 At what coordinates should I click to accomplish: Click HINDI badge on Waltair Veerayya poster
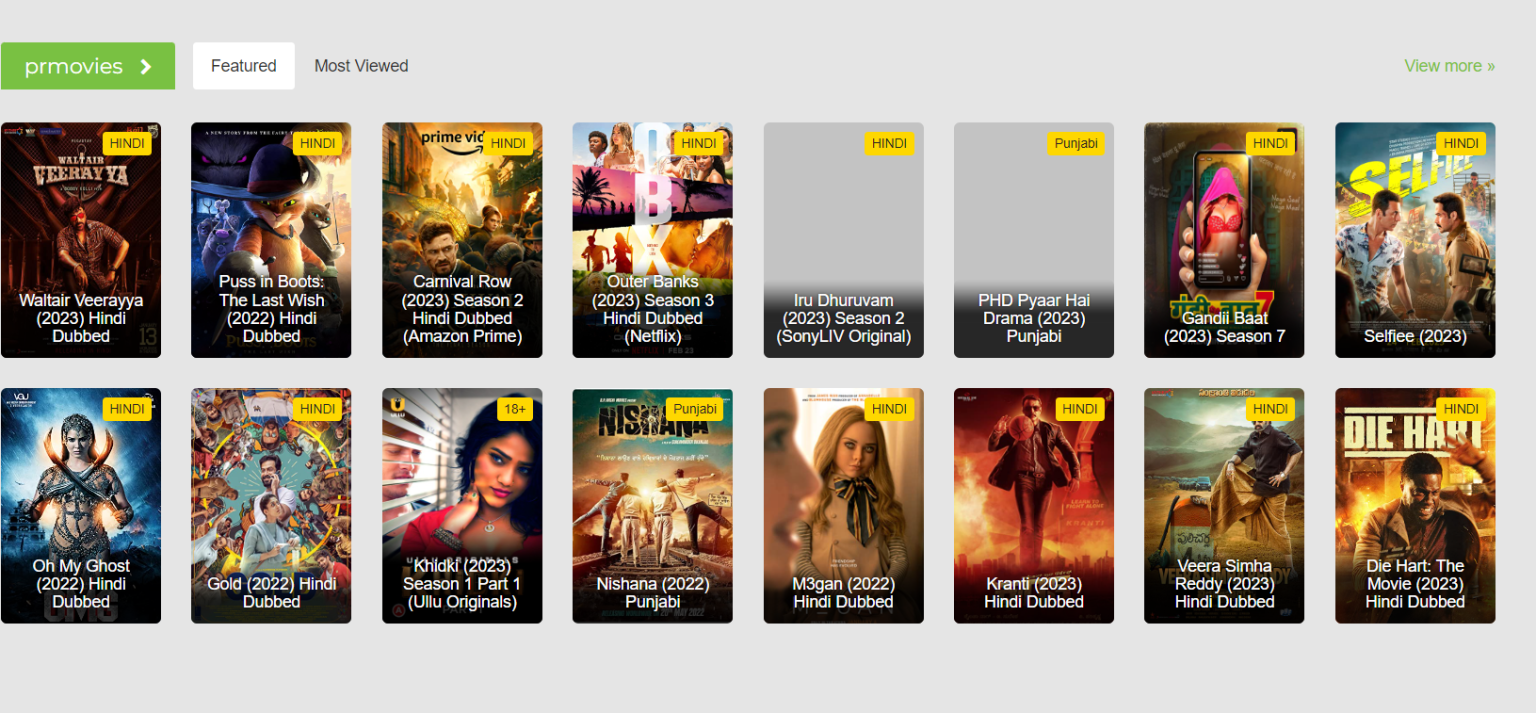[127, 143]
